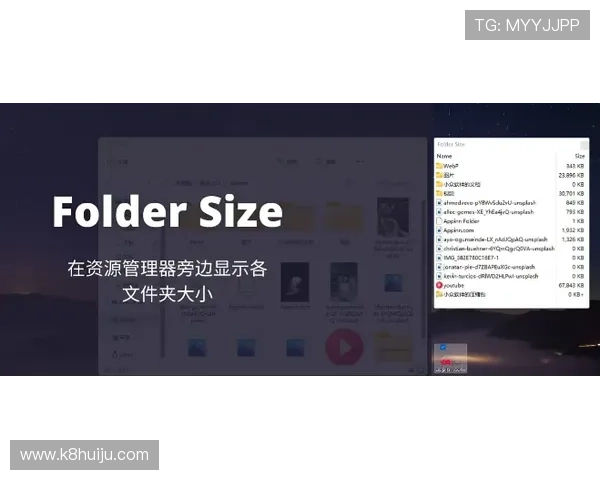This screenshot has height=480, width=600.
Task: Click the 1 KB size value
Action: [578, 221]
